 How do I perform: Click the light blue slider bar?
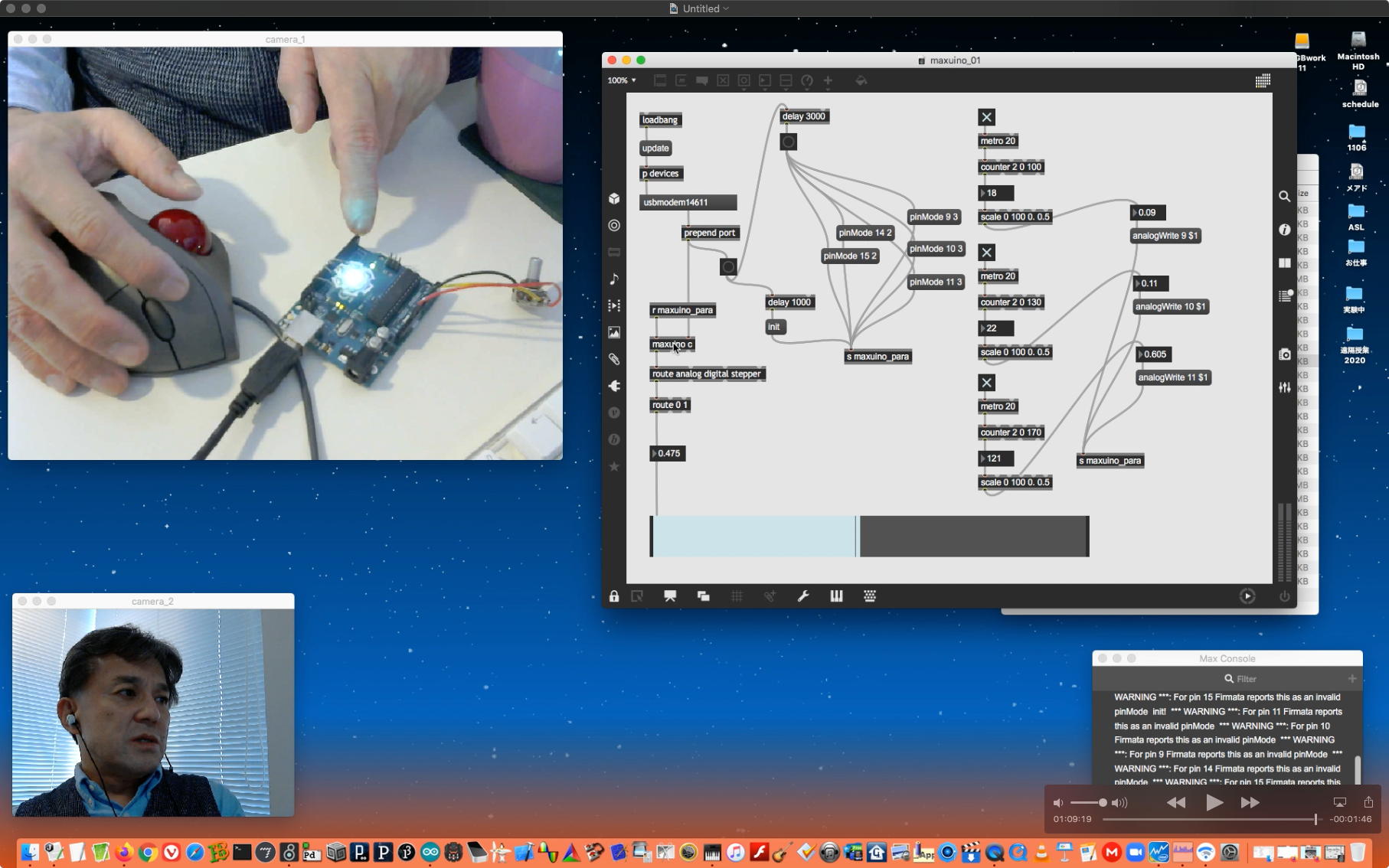coord(753,536)
